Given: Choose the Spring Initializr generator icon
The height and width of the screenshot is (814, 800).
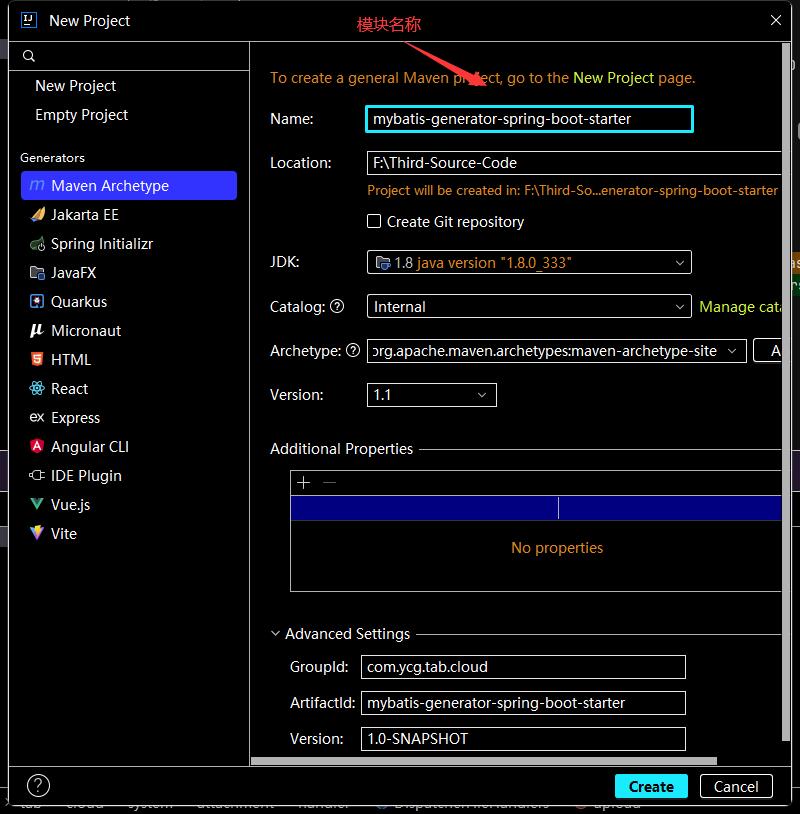Looking at the screenshot, I should (x=37, y=244).
